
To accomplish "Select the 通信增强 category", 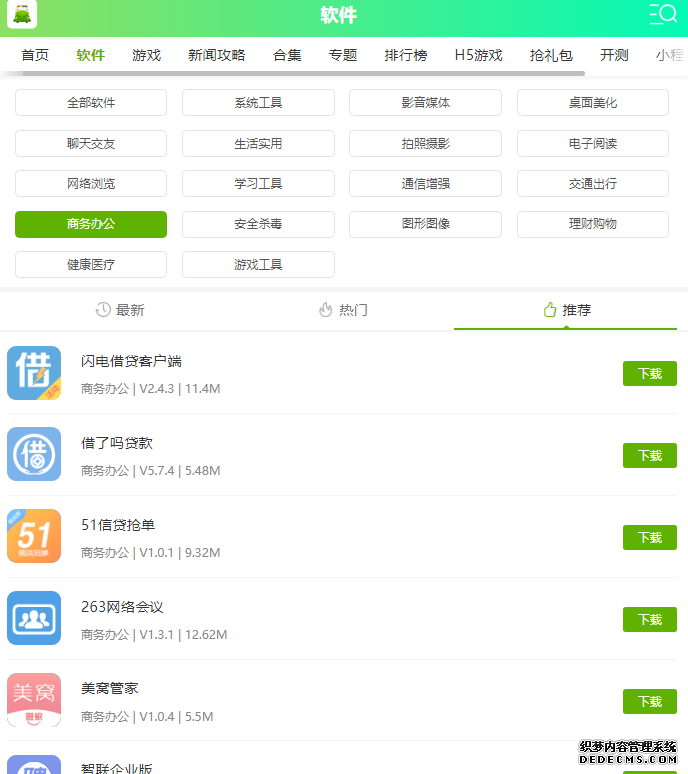I will [425, 184].
